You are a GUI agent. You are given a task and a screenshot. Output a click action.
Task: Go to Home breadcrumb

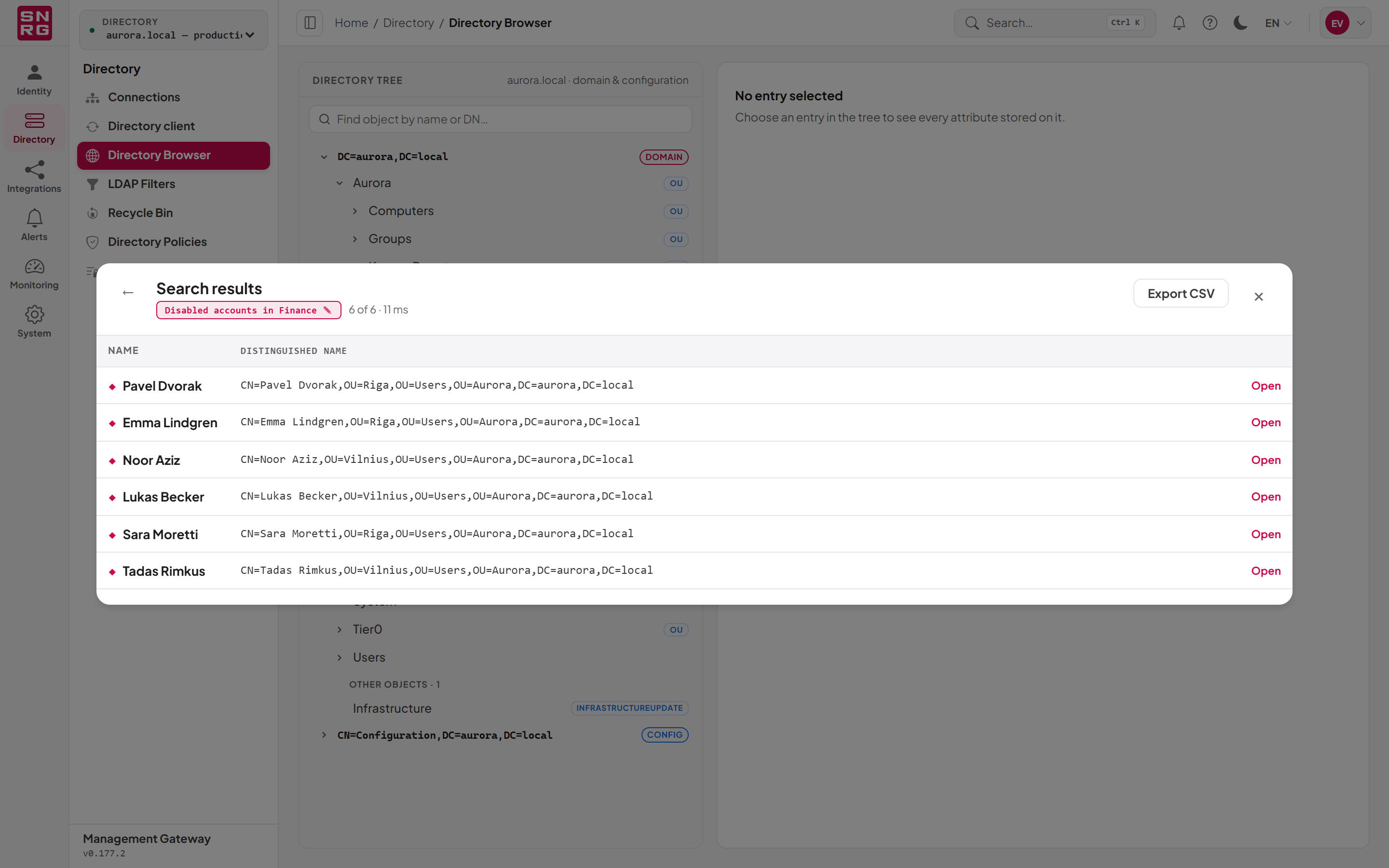[351, 23]
